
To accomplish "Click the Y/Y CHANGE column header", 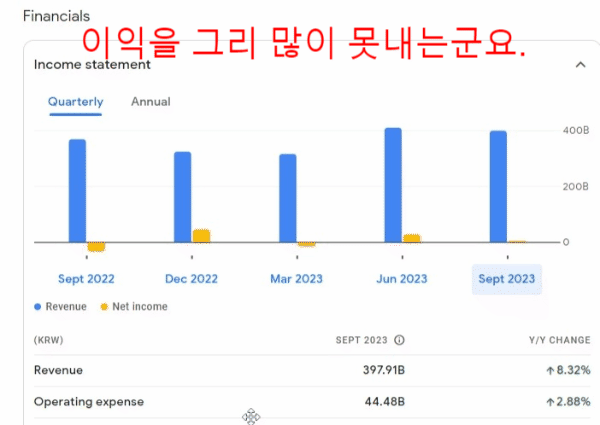I will pyautogui.click(x=560, y=340).
